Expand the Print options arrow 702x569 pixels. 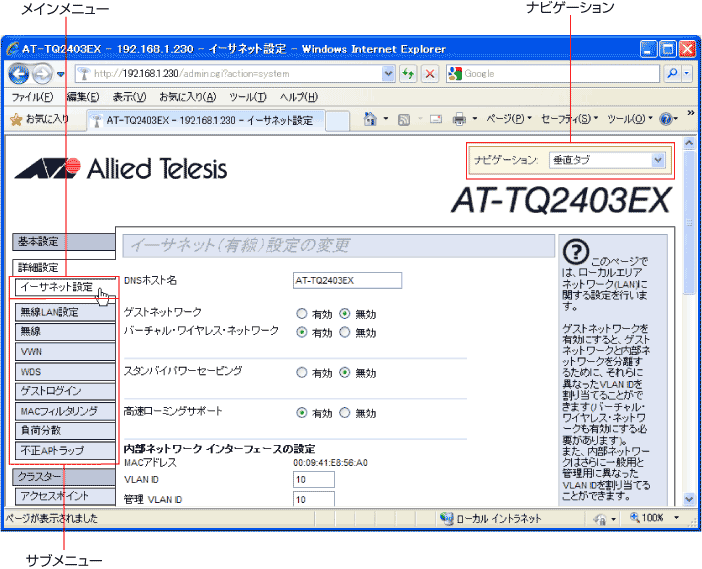click(475, 119)
